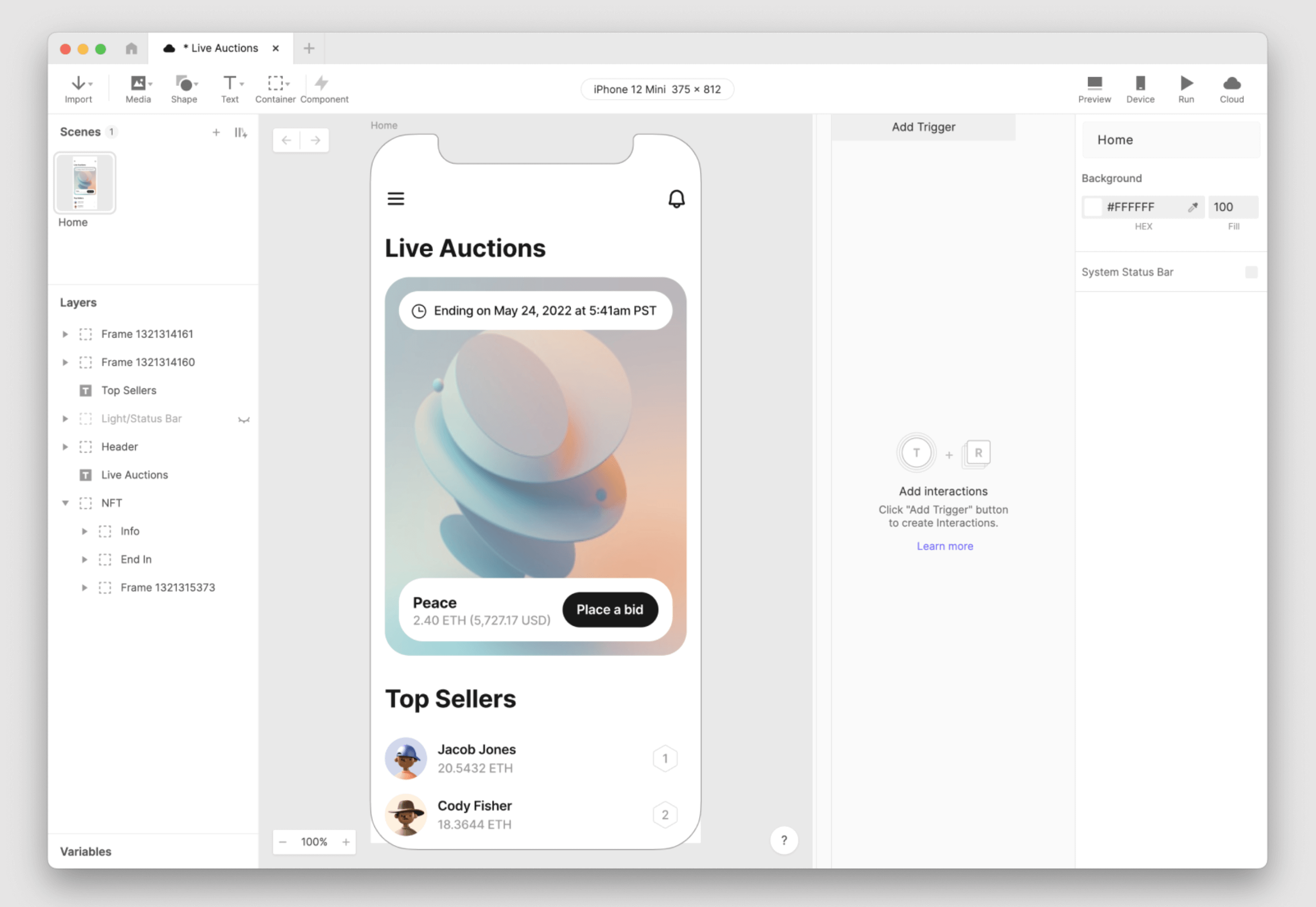Click the cloud icon in document tab
This screenshot has height=907, width=1316.
click(x=169, y=48)
